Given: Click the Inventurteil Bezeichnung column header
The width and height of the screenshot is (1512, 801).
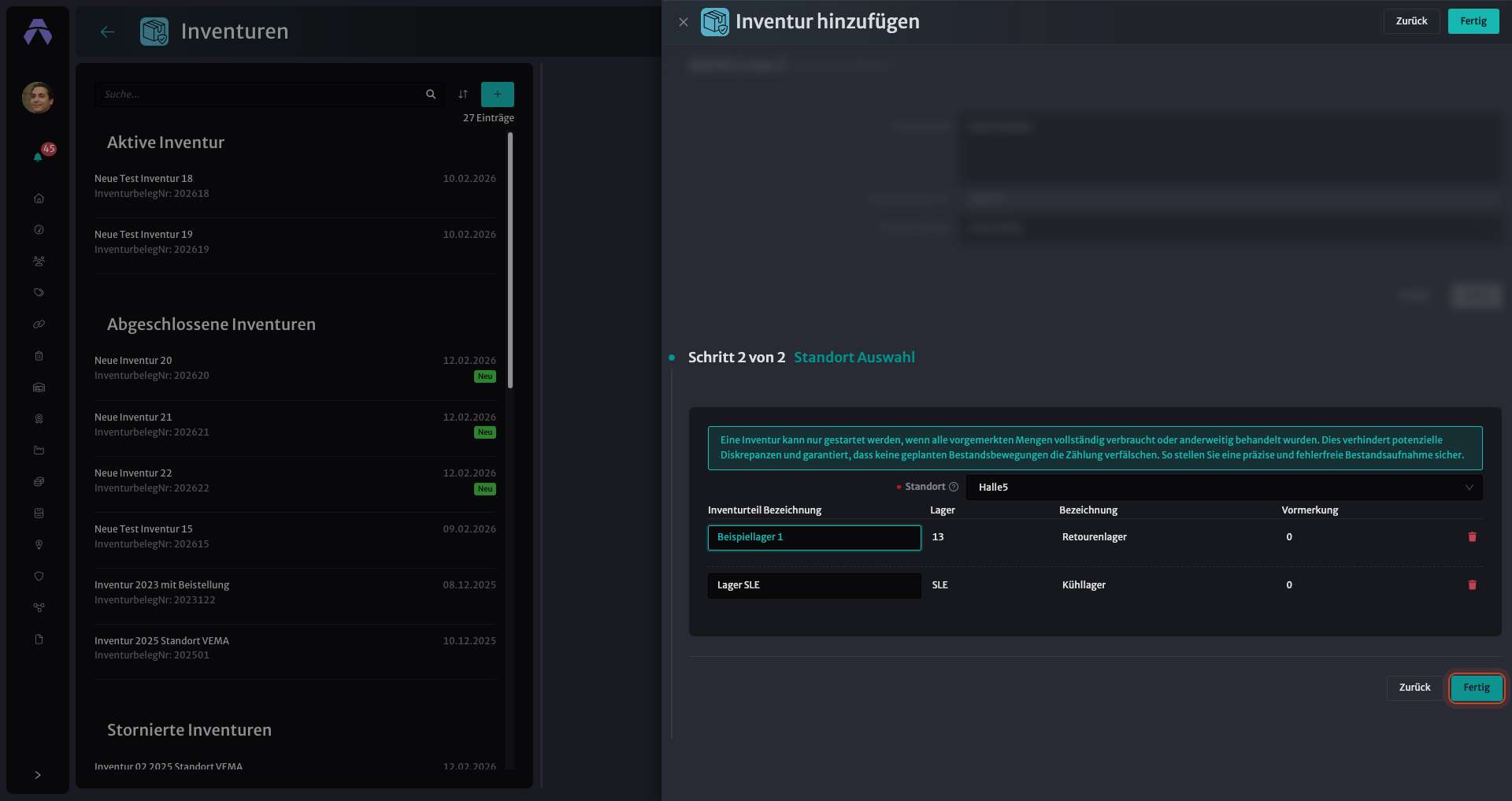Looking at the screenshot, I should coord(764,510).
